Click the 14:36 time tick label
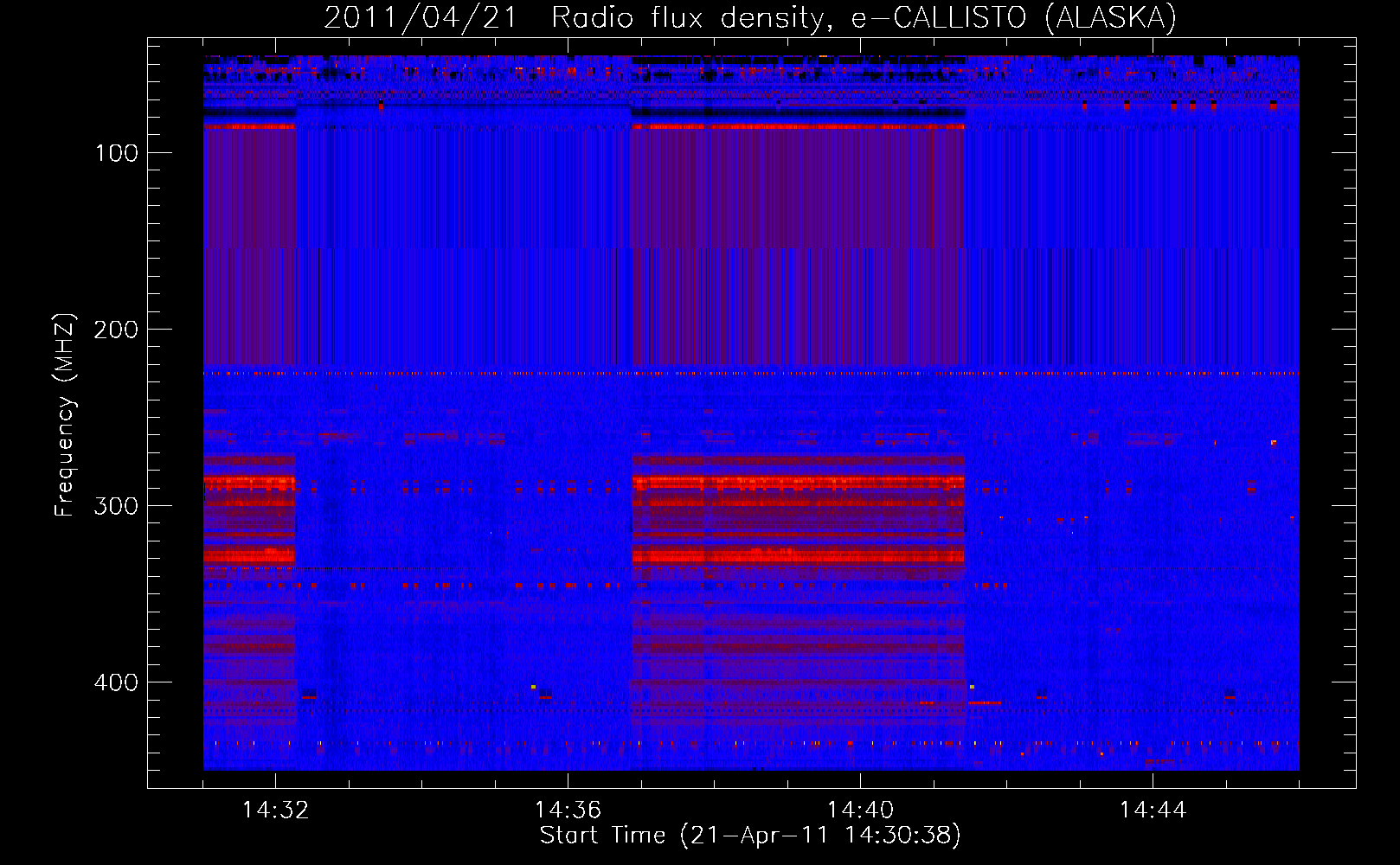Image resolution: width=1400 pixels, height=865 pixels. tap(568, 811)
